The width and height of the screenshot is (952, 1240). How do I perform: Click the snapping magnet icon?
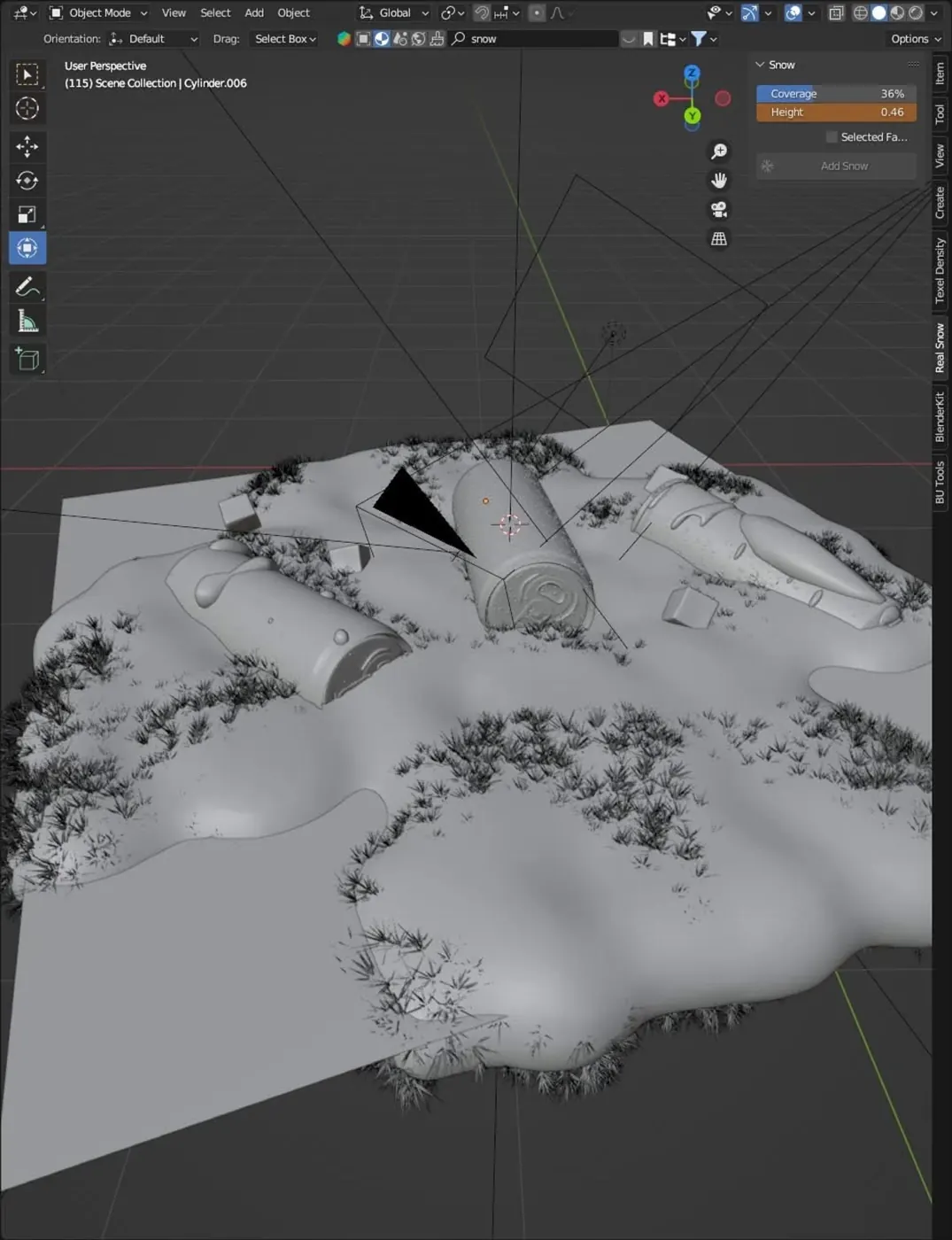click(482, 12)
